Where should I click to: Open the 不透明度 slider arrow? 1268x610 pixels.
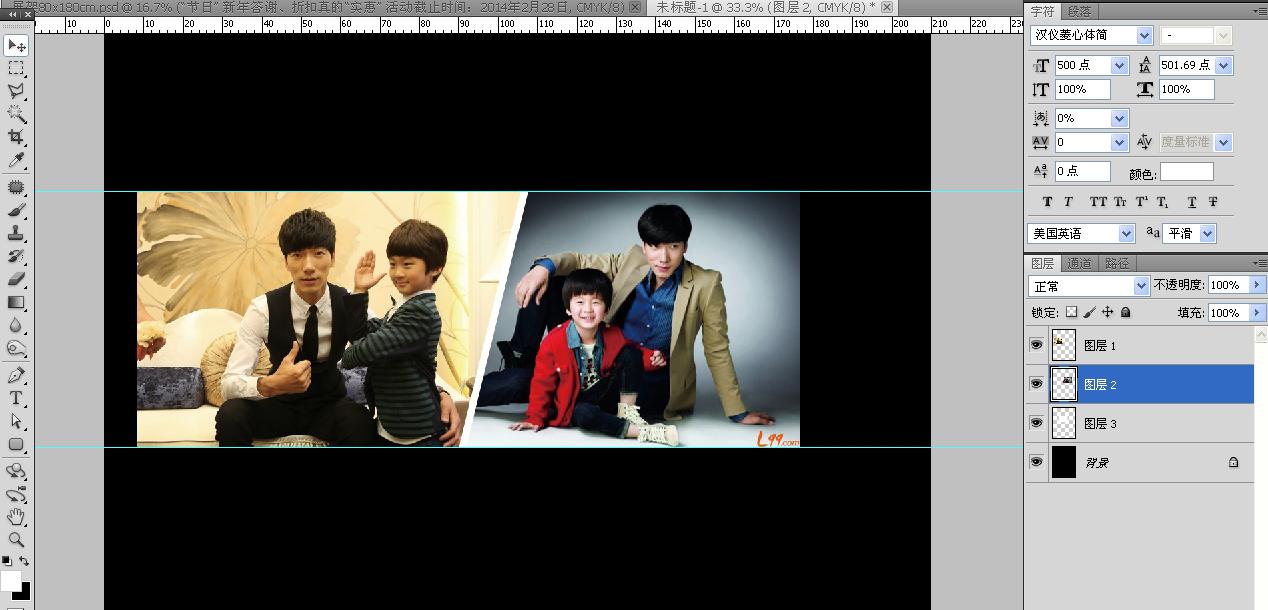(x=1257, y=285)
